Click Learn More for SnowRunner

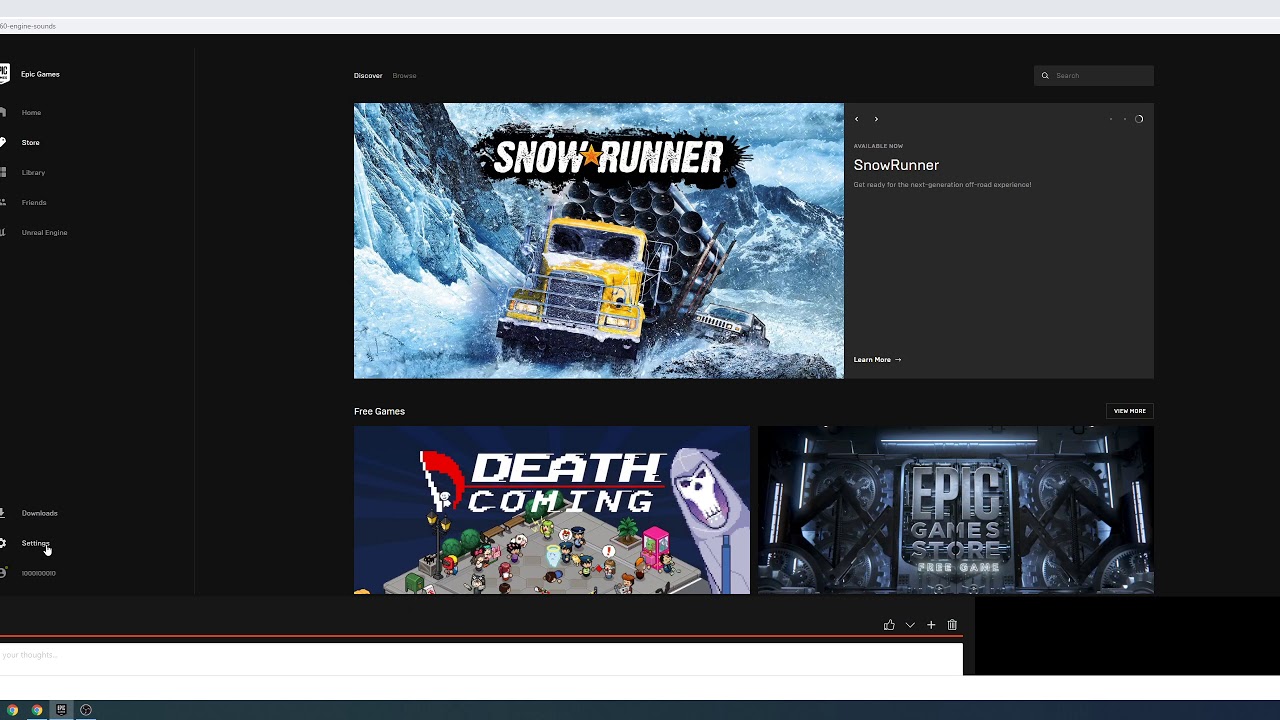877,360
